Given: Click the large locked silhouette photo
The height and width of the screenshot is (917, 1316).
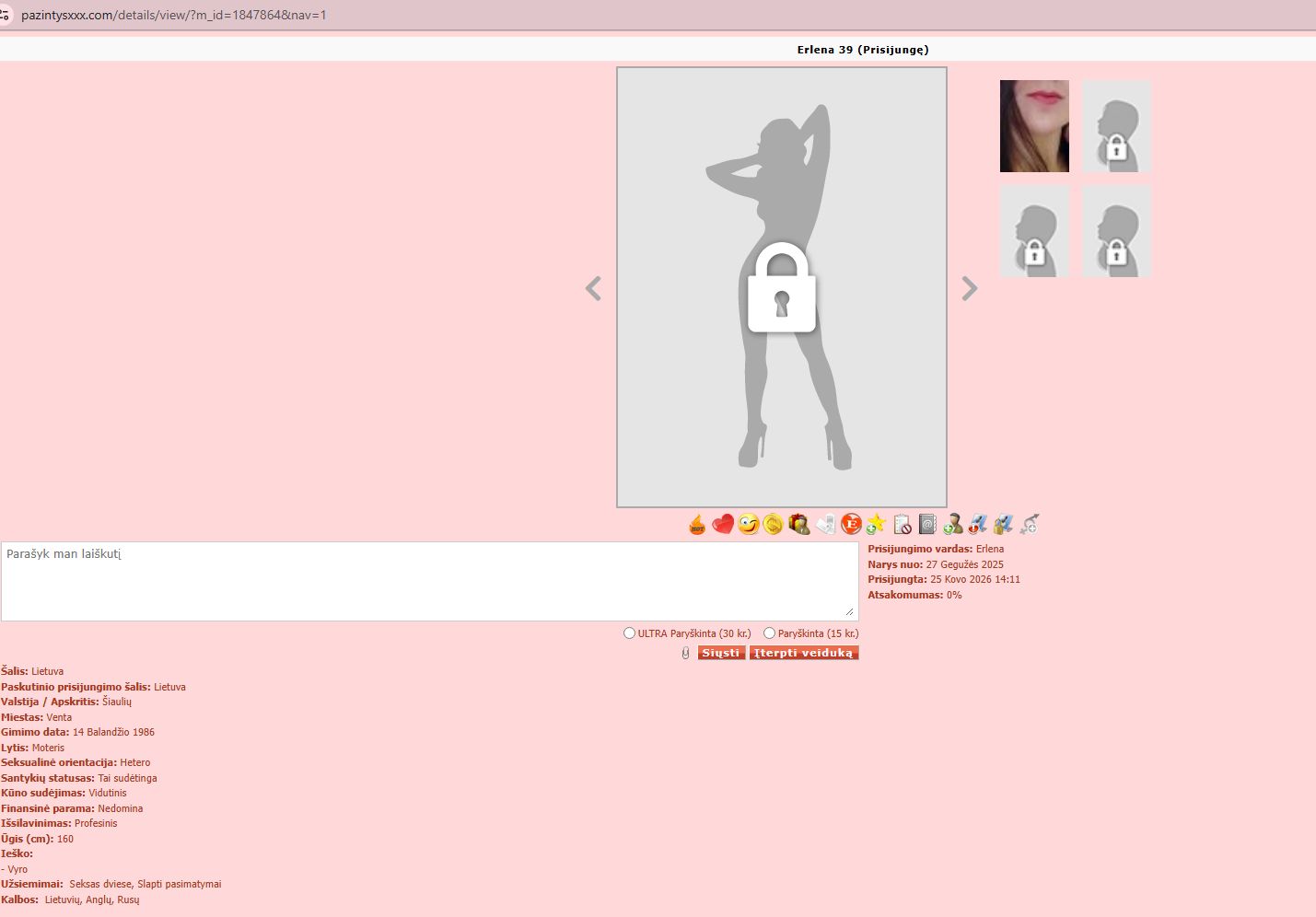Looking at the screenshot, I should [781, 286].
